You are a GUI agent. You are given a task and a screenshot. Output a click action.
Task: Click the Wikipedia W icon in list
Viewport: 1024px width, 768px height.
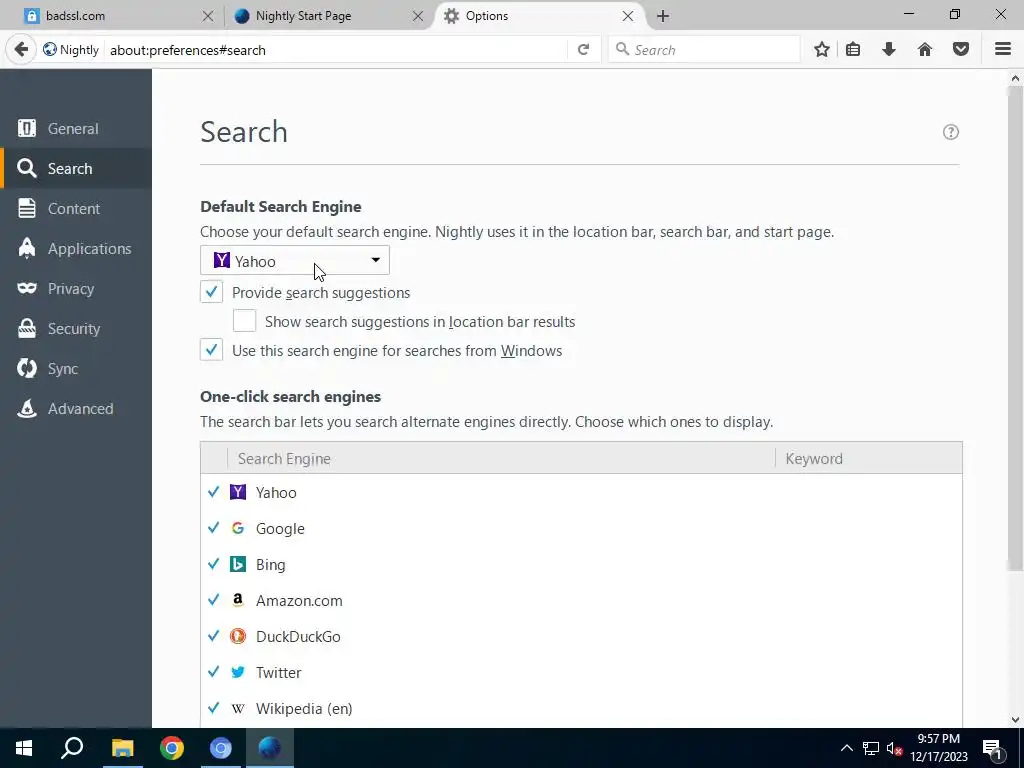[238, 709]
